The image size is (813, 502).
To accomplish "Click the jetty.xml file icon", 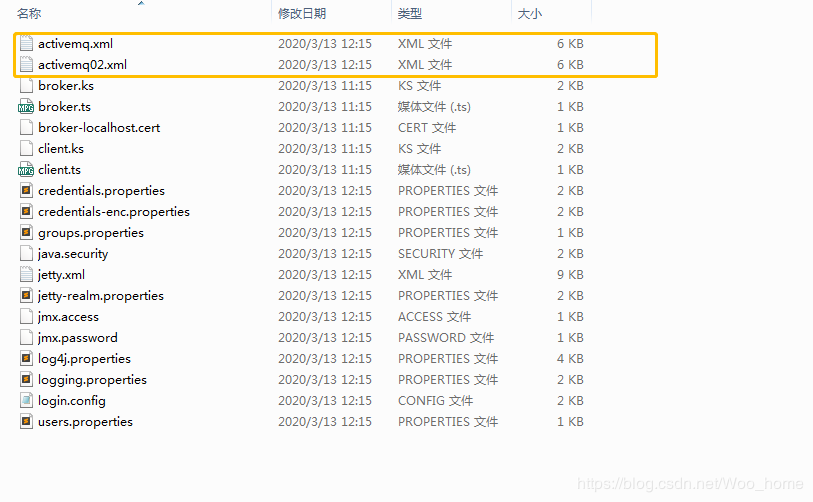I will click(x=26, y=275).
